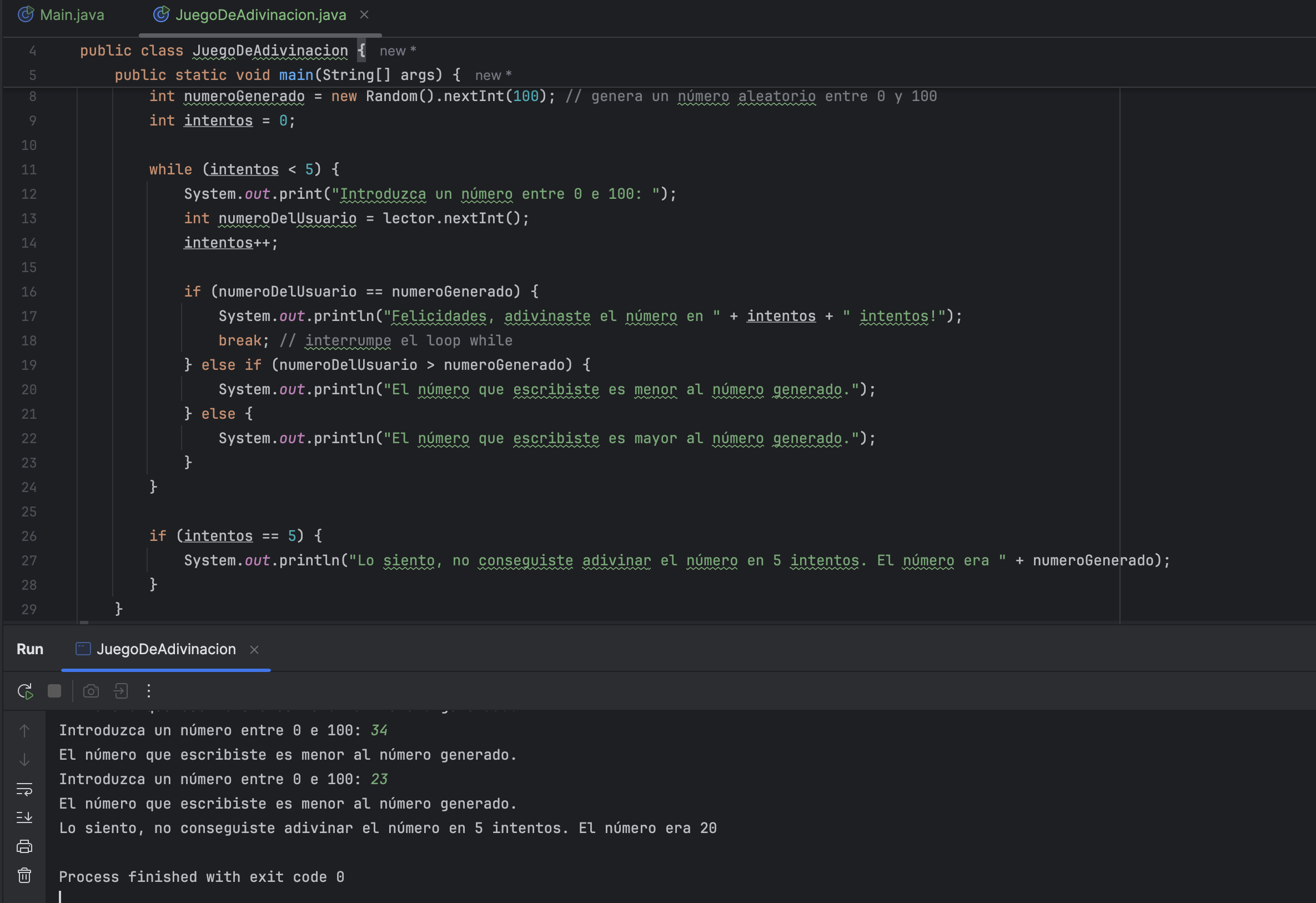
Task: Click the sticky 'main' method header line
Action: pyautogui.click(x=287, y=76)
